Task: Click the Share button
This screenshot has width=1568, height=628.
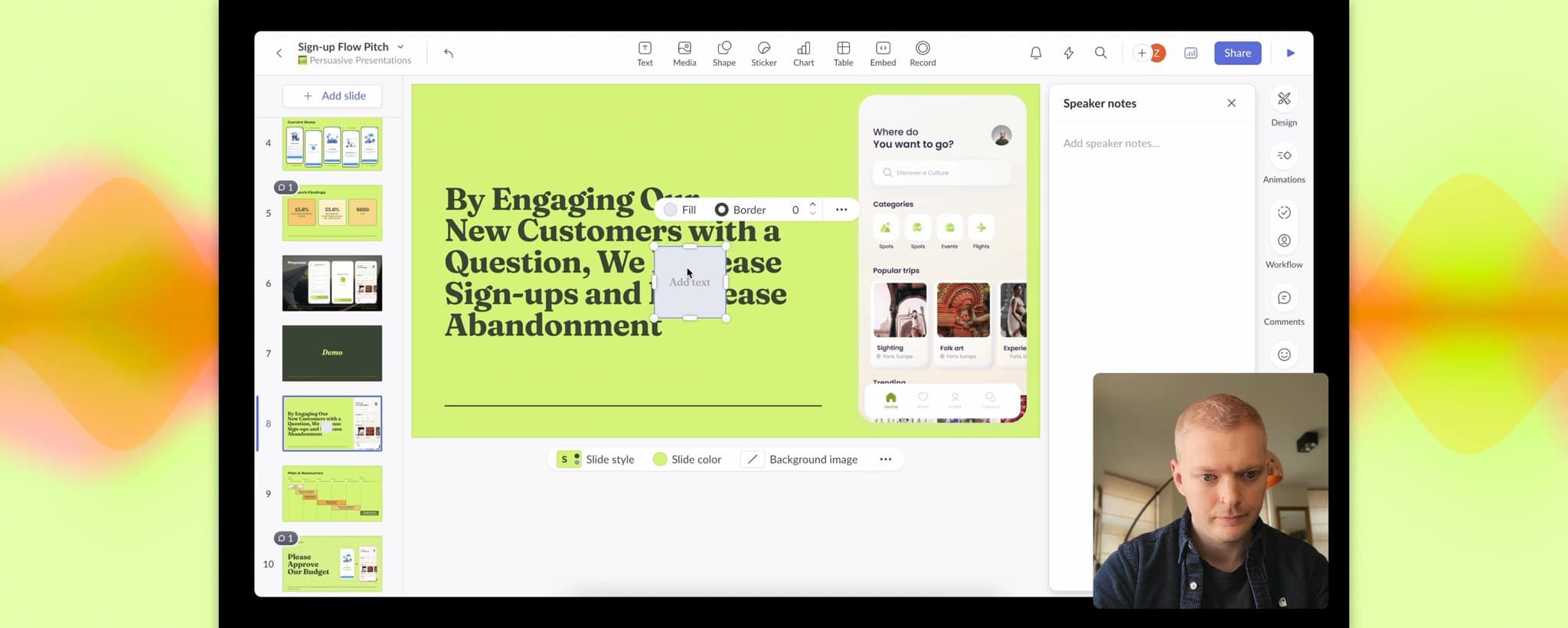Action: (1237, 53)
